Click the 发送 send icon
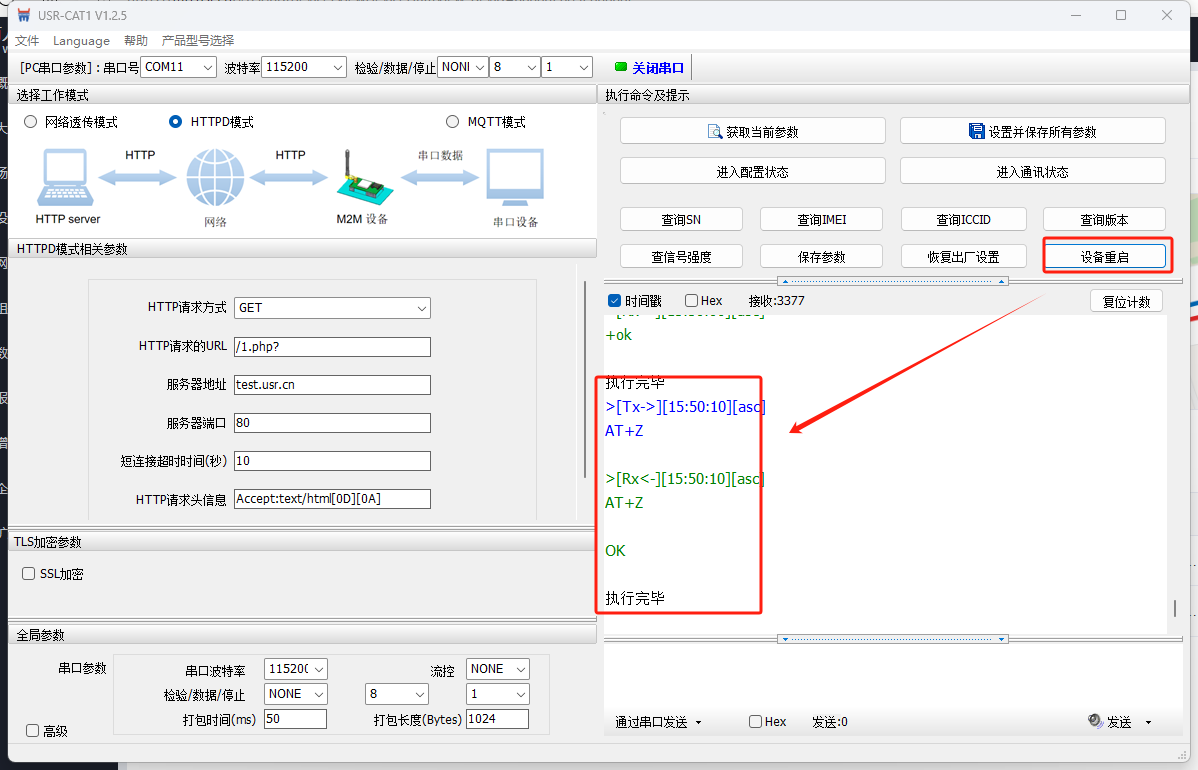 pos(1096,721)
